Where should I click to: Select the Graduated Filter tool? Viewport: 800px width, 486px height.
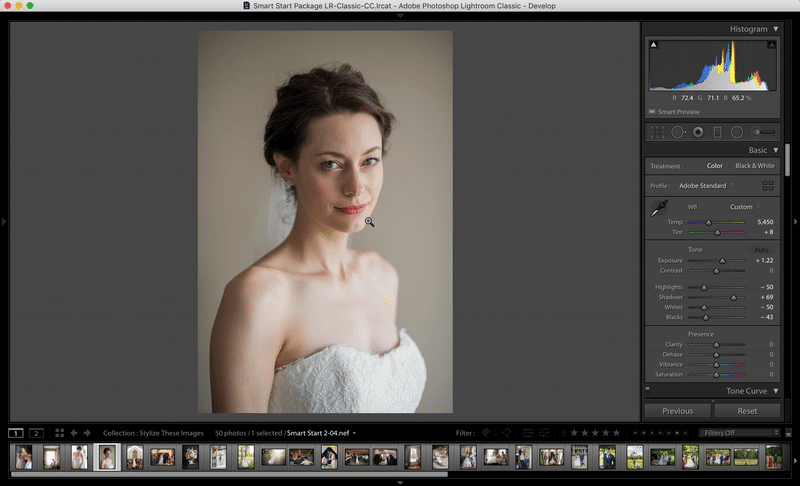(x=717, y=131)
